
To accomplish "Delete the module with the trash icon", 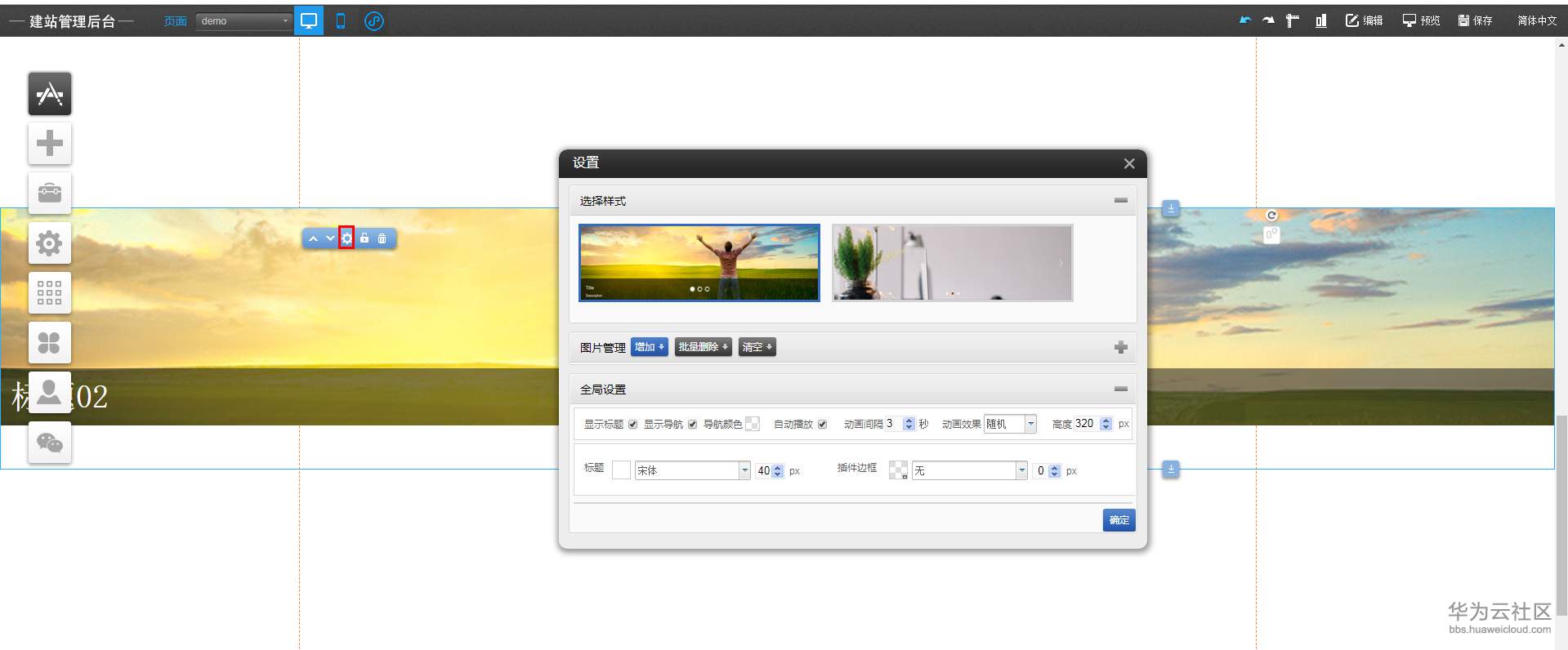I will (382, 238).
